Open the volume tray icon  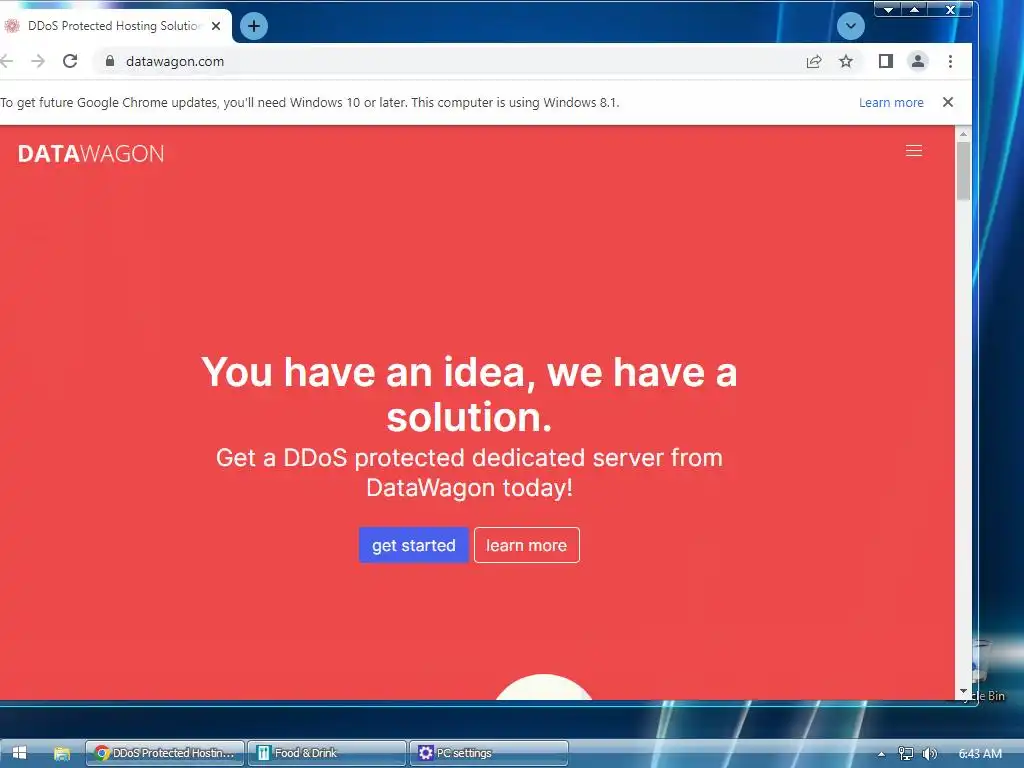pos(929,754)
